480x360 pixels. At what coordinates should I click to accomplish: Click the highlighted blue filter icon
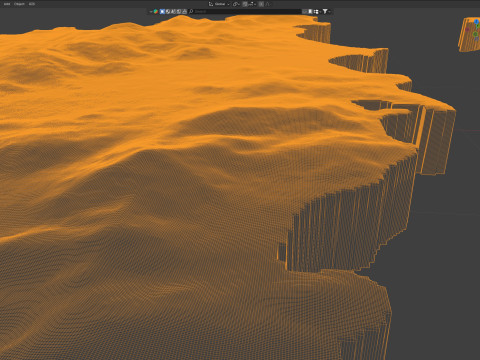point(162,11)
